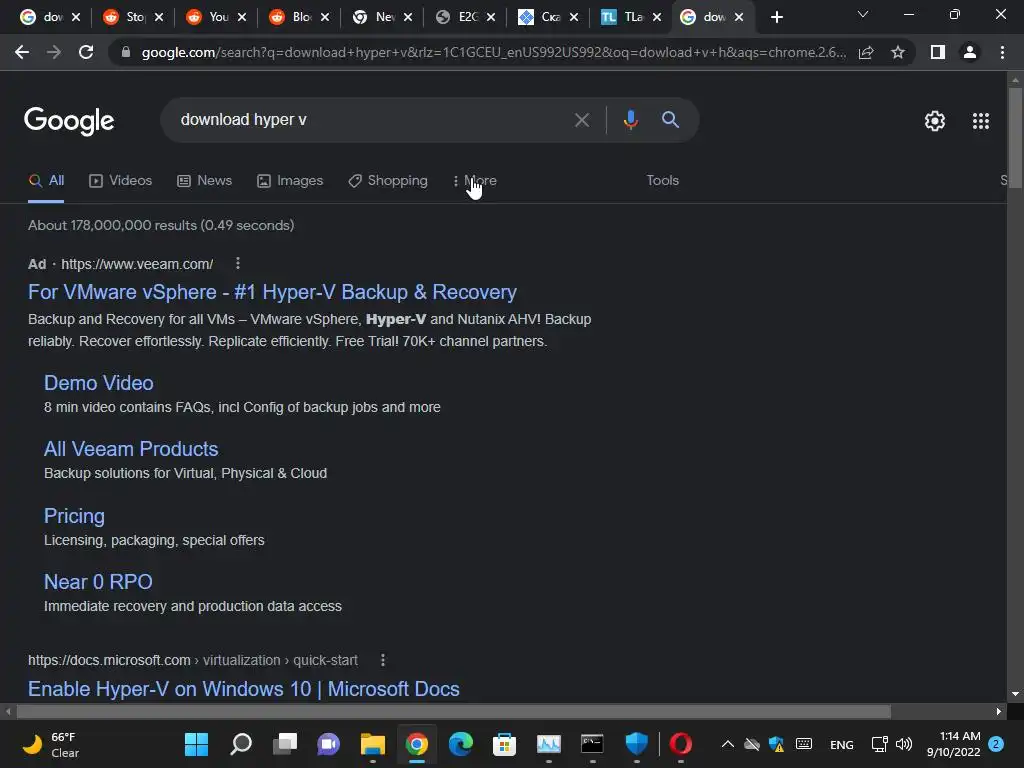Go back to the previous page
The image size is (1024, 768).
click(22, 52)
